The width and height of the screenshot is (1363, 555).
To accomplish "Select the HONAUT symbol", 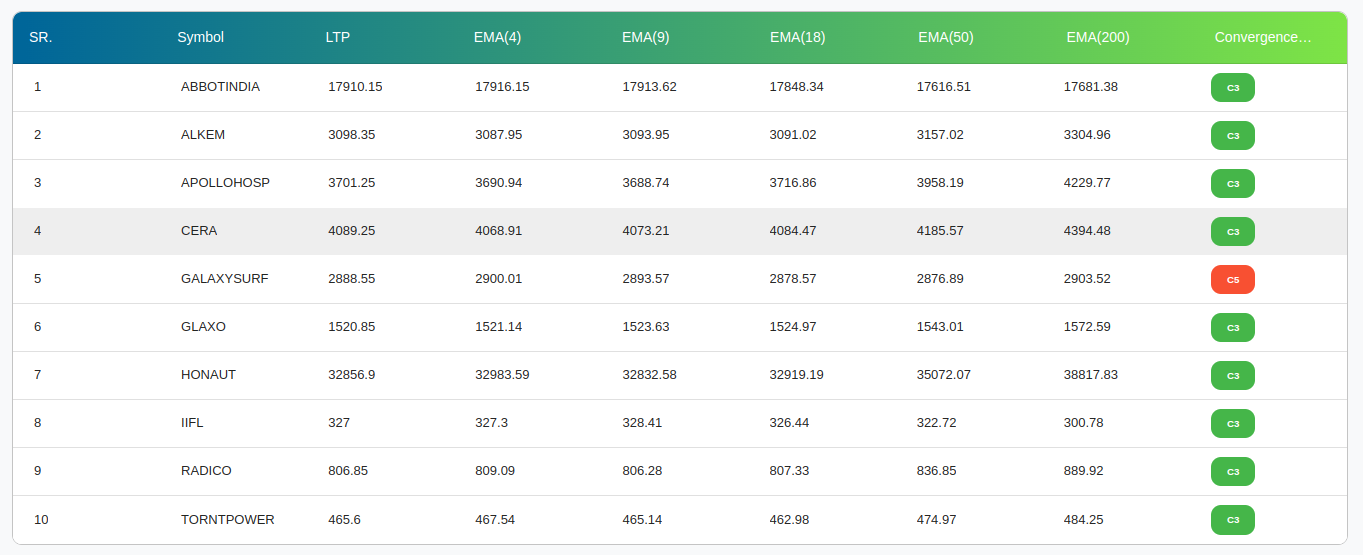I will click(x=209, y=375).
